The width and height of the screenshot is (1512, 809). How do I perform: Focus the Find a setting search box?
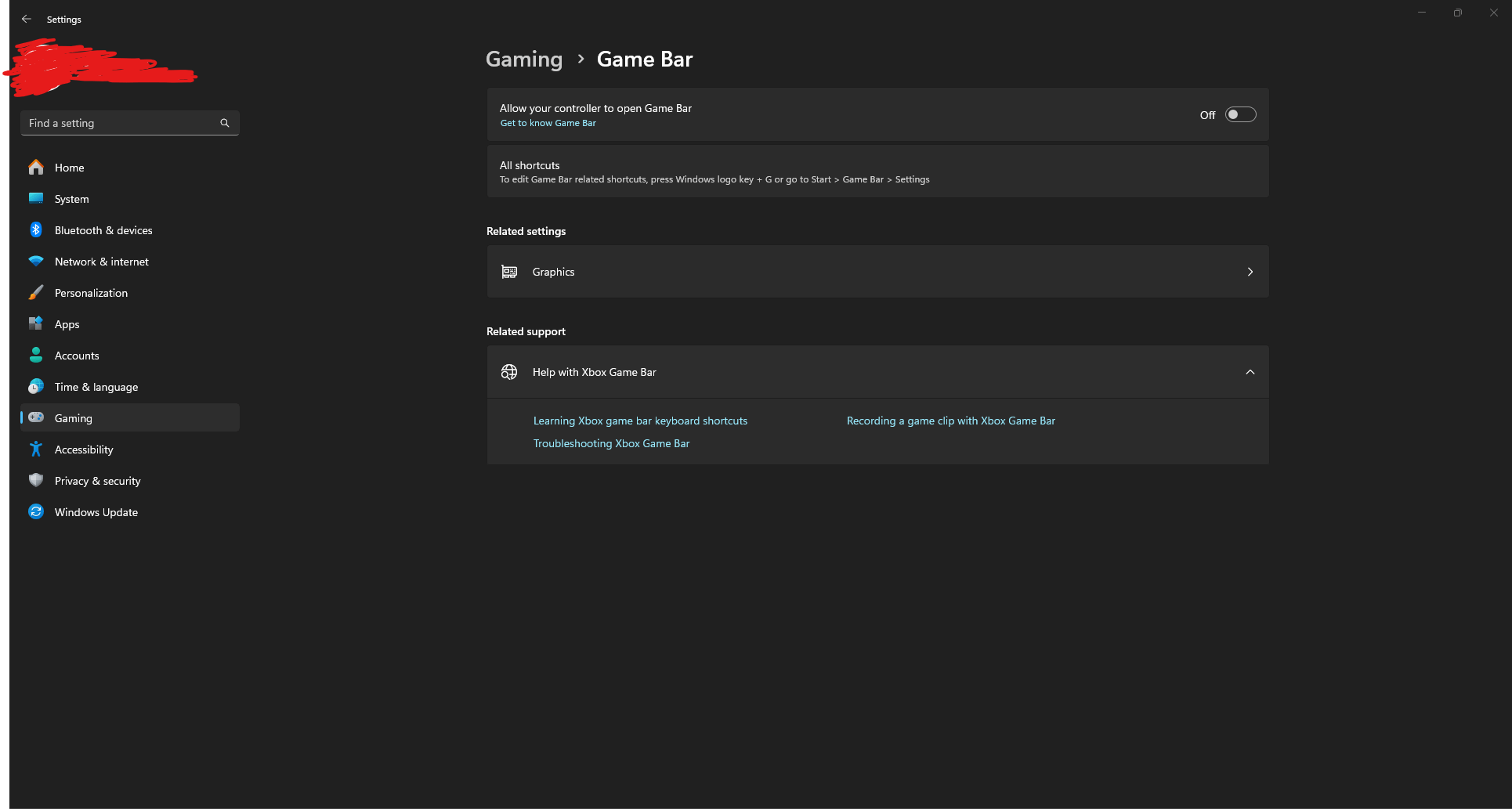click(x=130, y=123)
